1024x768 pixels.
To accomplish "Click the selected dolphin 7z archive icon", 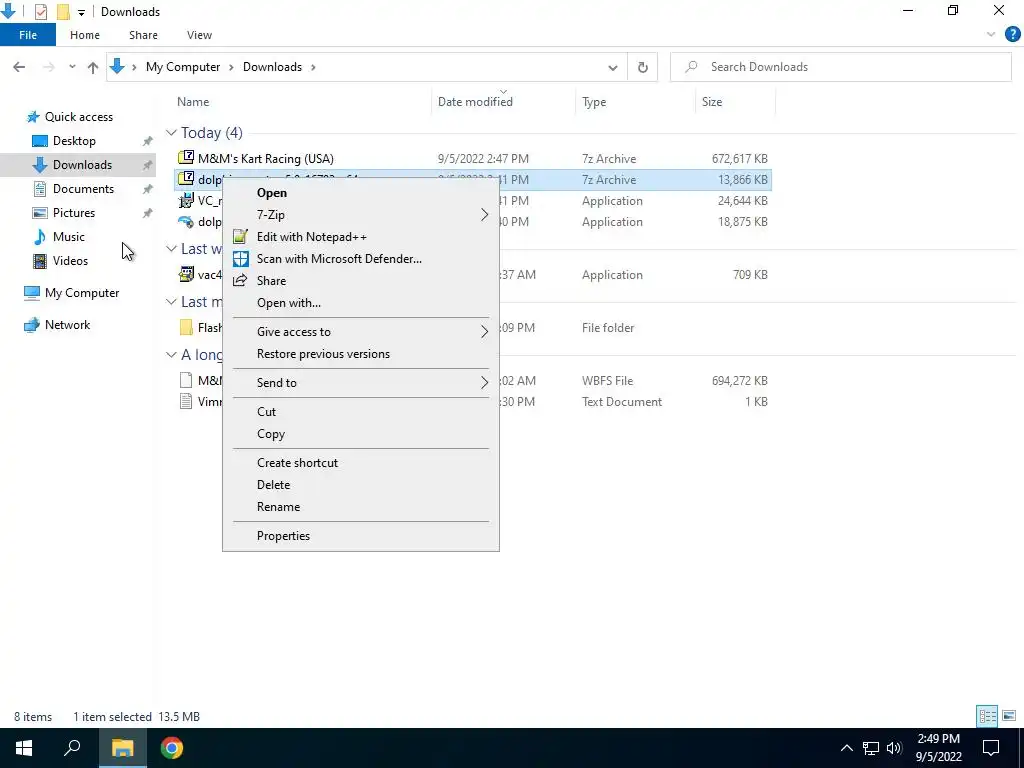I will 186,178.
